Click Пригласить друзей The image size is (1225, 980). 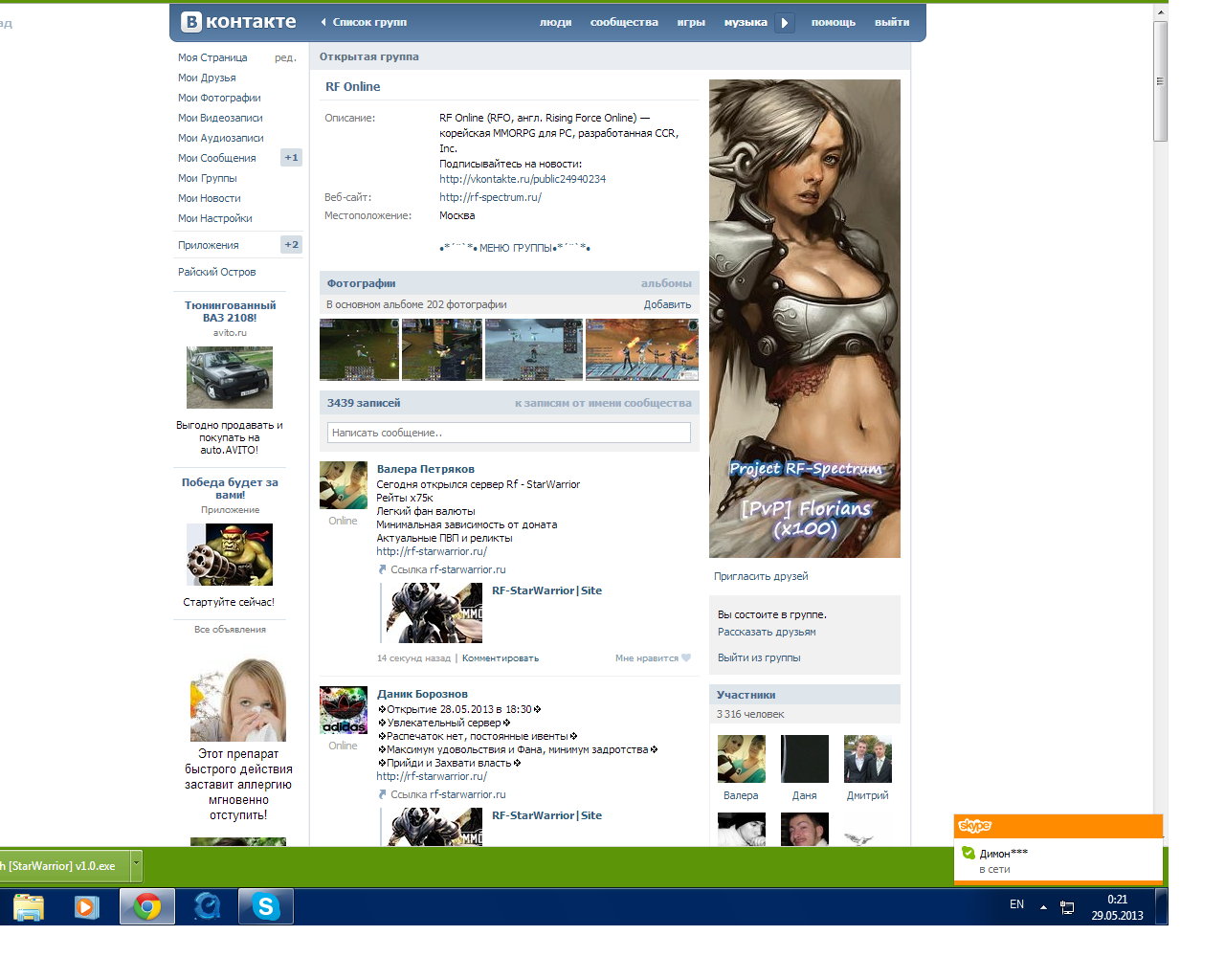[x=761, y=576]
